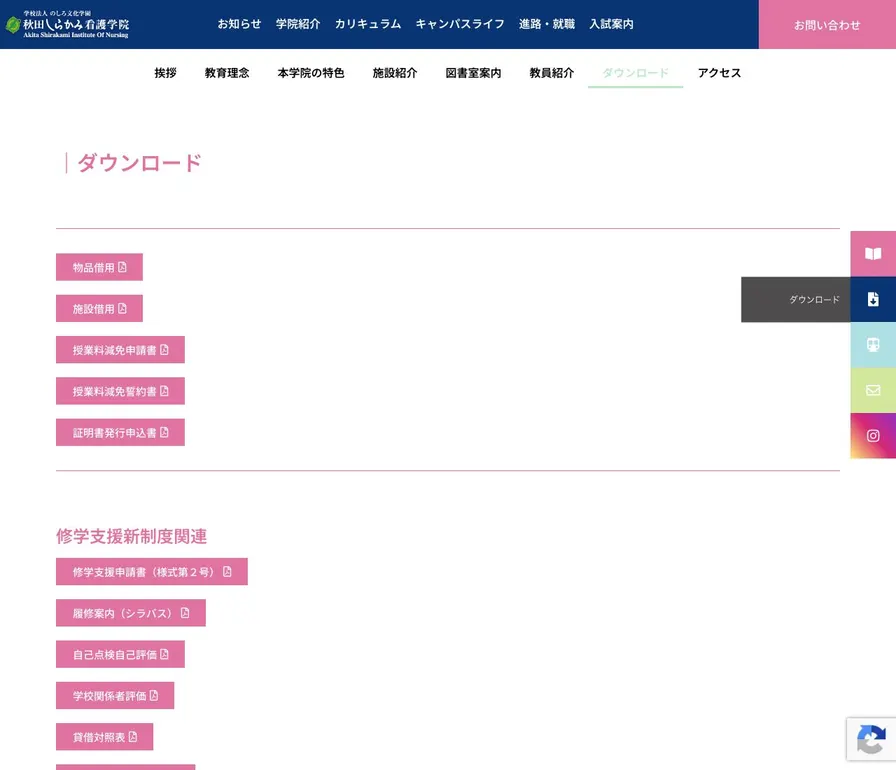Go to the 挨拶 sub-navigation tab

coord(165,73)
